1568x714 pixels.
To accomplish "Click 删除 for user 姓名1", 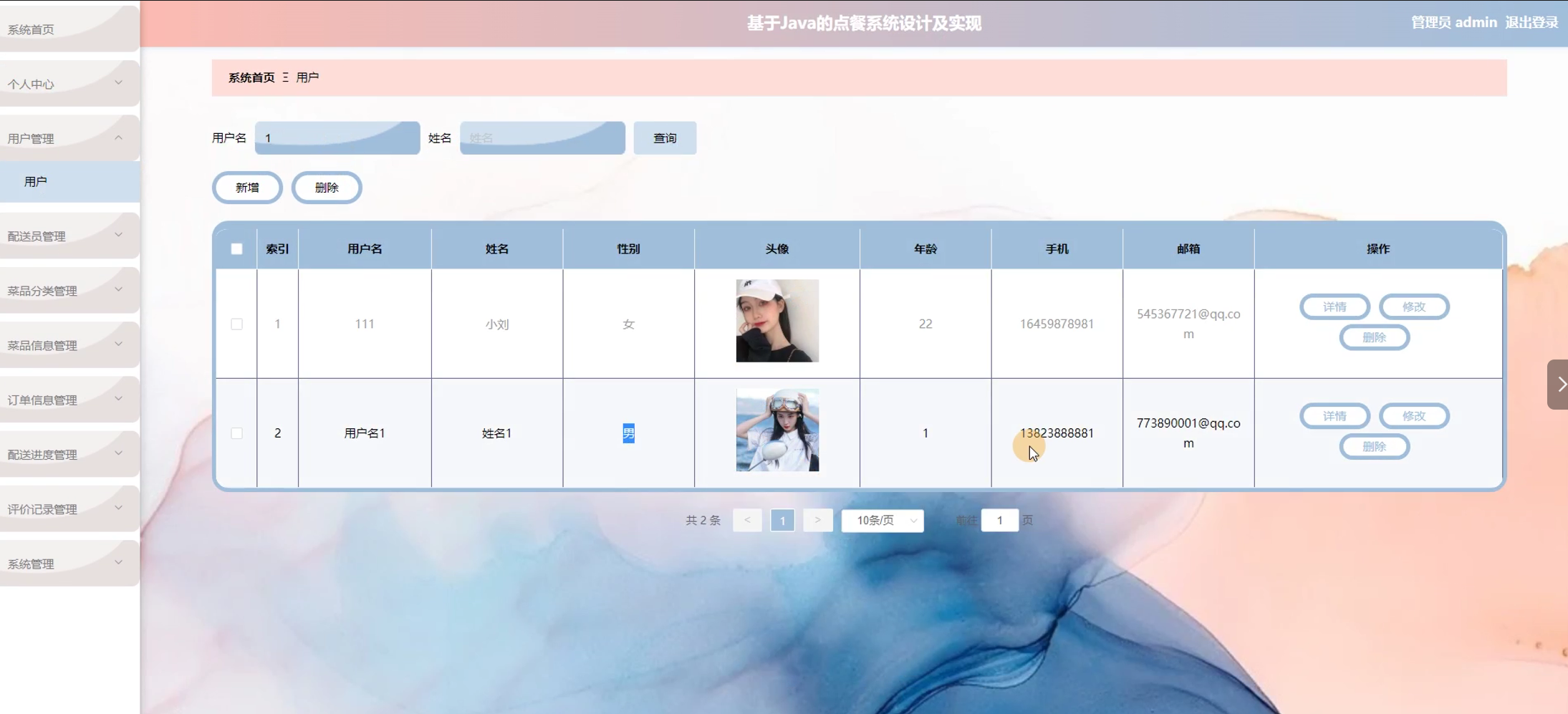I will [x=1374, y=447].
